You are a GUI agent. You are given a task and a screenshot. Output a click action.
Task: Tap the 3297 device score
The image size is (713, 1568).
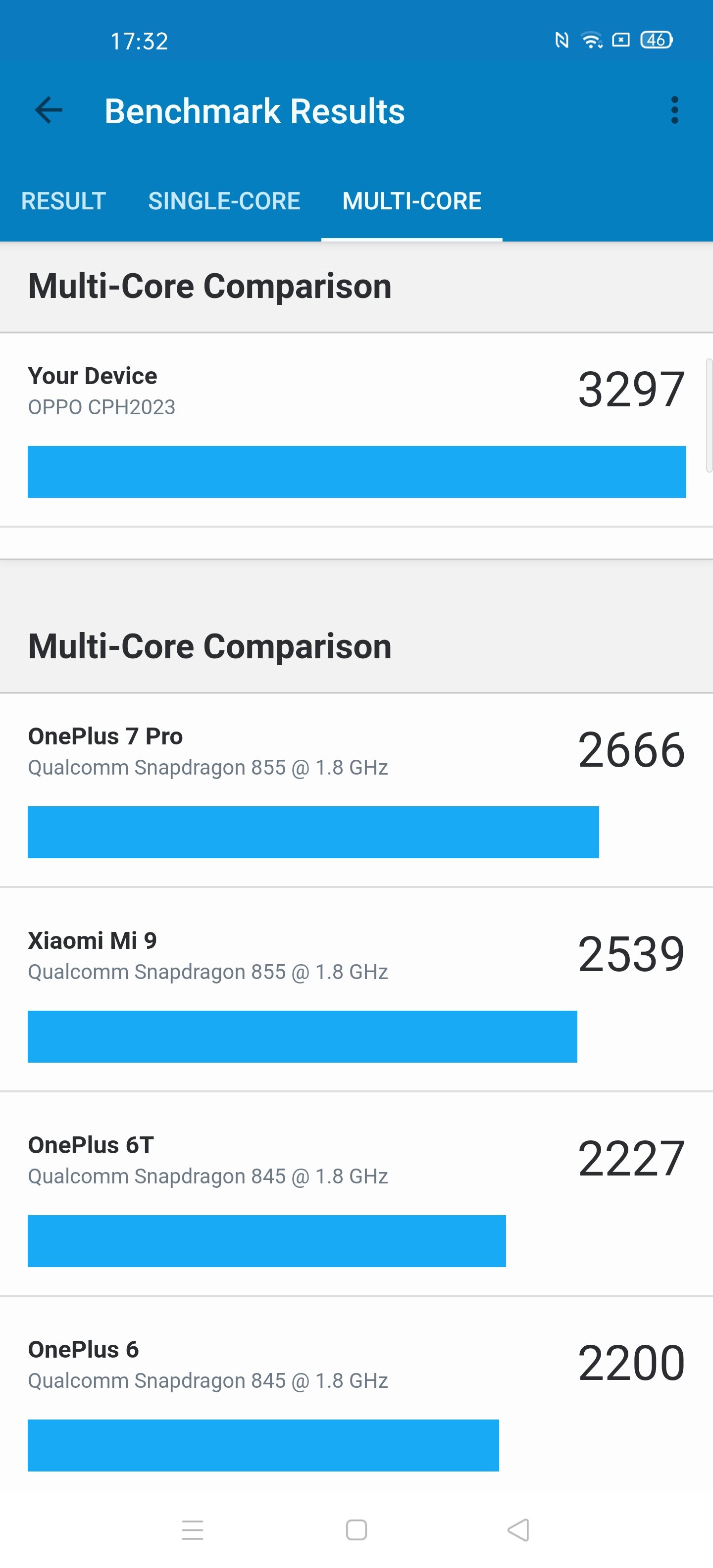tap(631, 390)
